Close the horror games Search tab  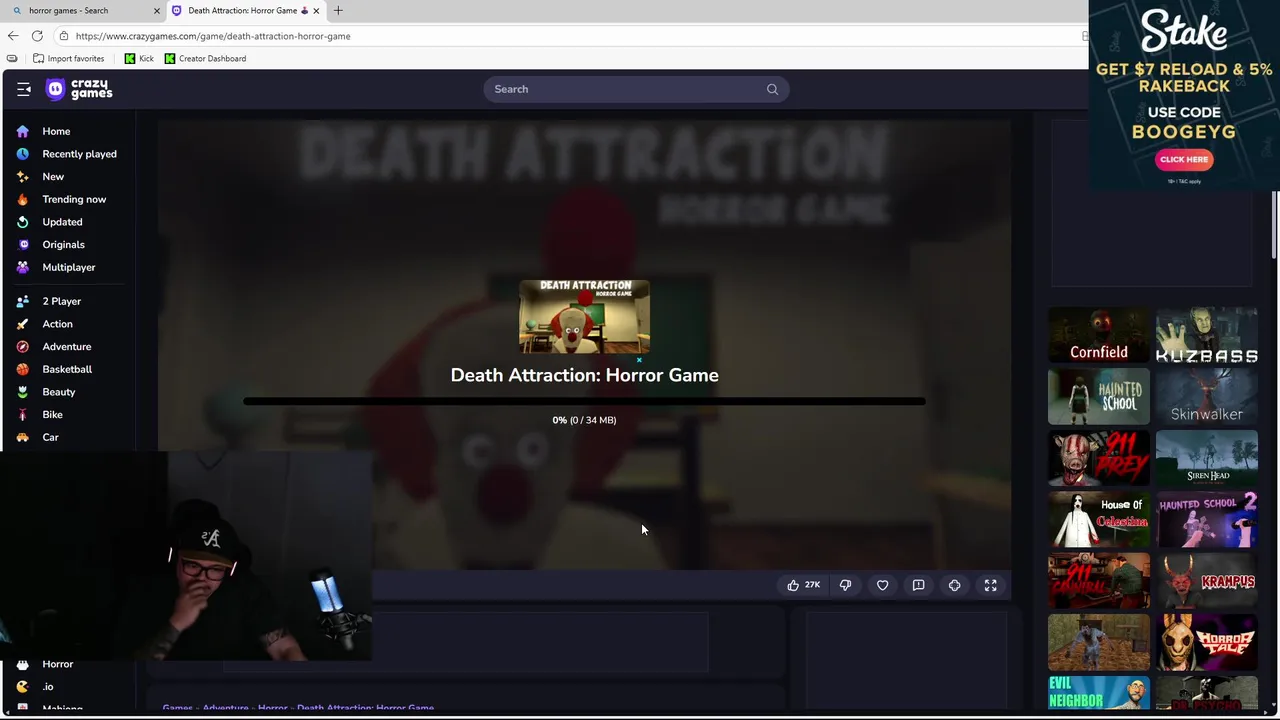point(156,10)
